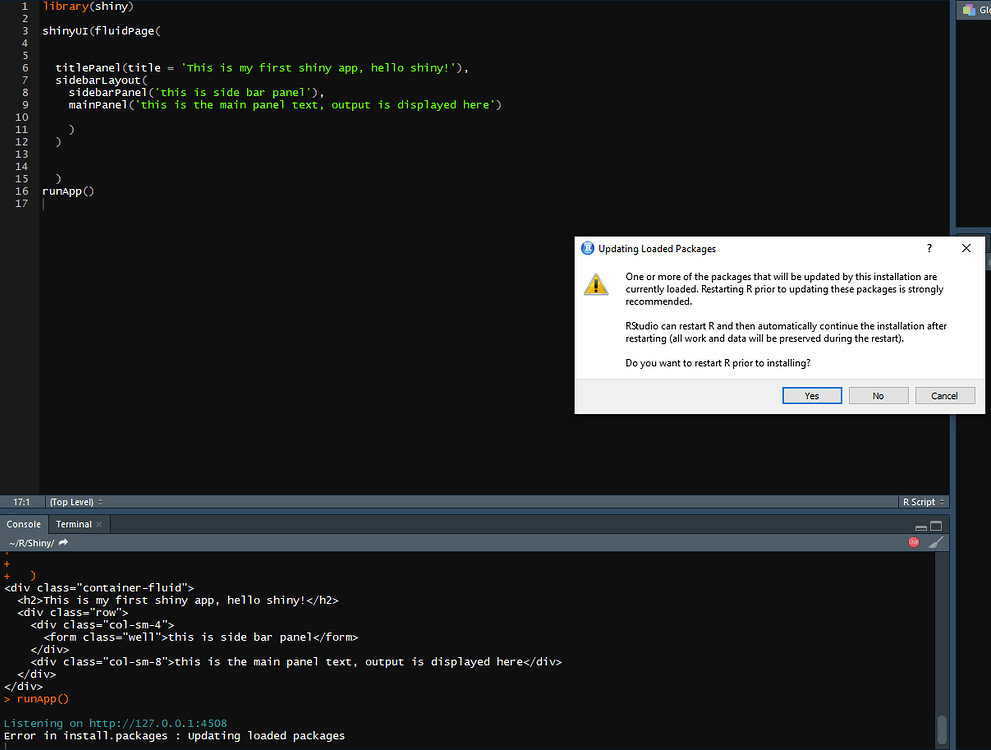Viewport: 991px width, 750px height.
Task: Click the warning triangle icon in the dialog
Action: click(596, 285)
